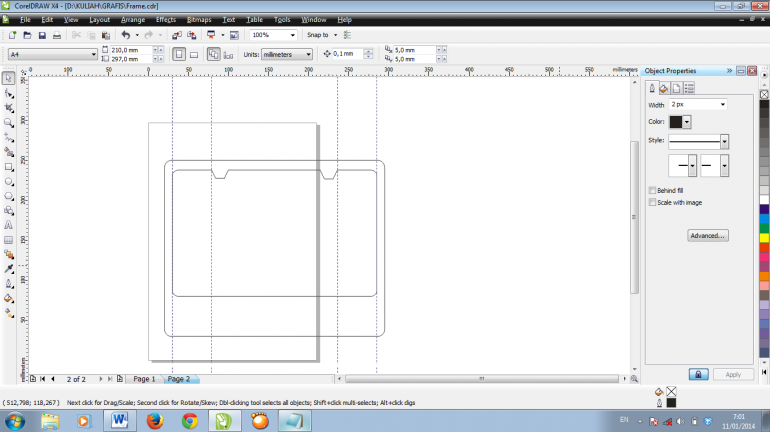Select the Rectangle tool
Viewport: 770px width, 432px height.
point(8,167)
